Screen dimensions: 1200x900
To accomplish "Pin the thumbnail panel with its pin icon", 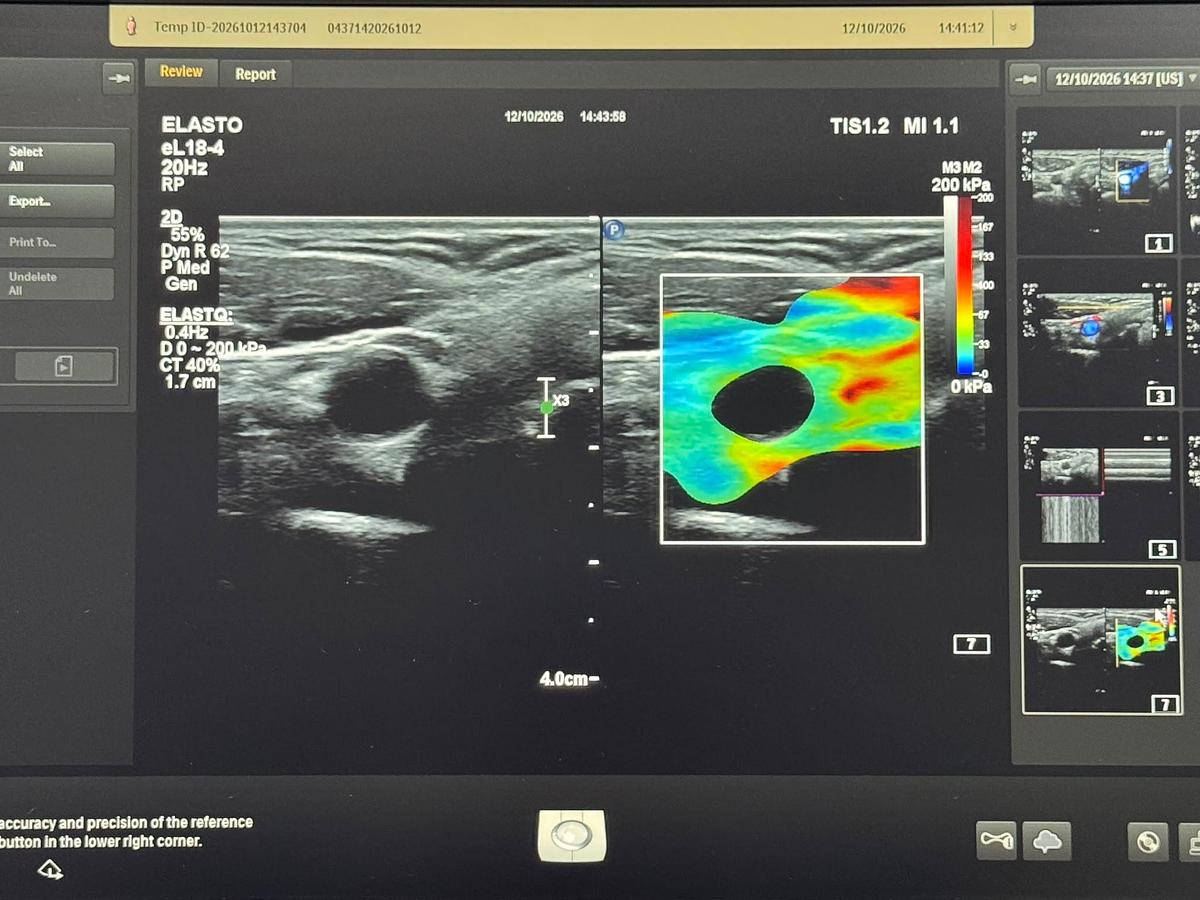I will 1024,78.
